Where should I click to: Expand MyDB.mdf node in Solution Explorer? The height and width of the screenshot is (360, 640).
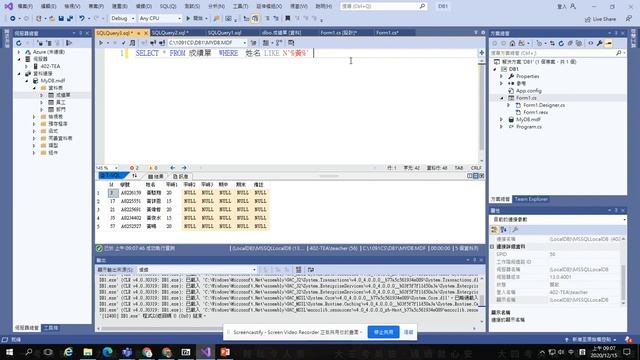pyautogui.click(x=502, y=120)
